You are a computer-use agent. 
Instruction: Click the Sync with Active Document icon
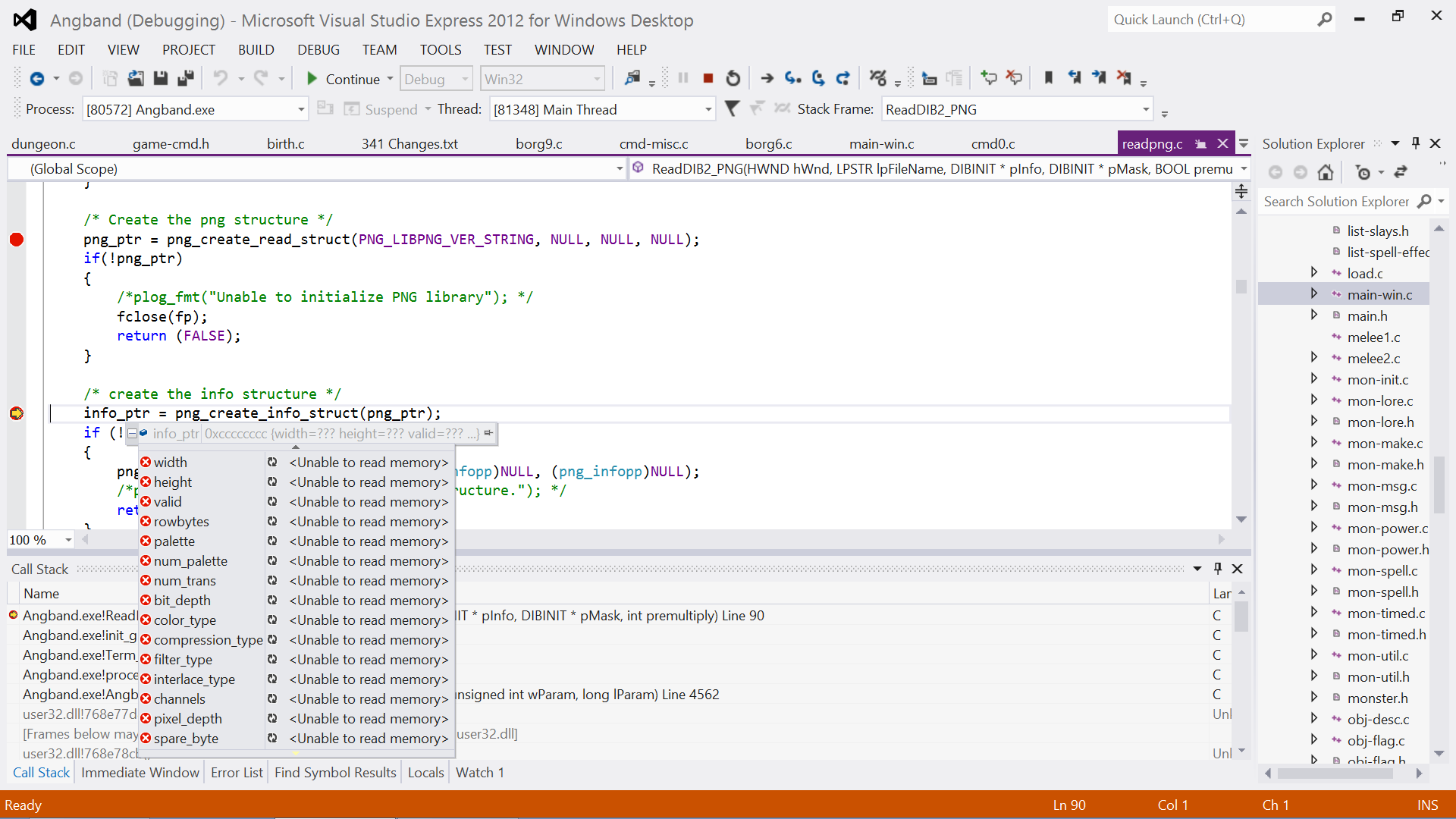click(x=1401, y=173)
